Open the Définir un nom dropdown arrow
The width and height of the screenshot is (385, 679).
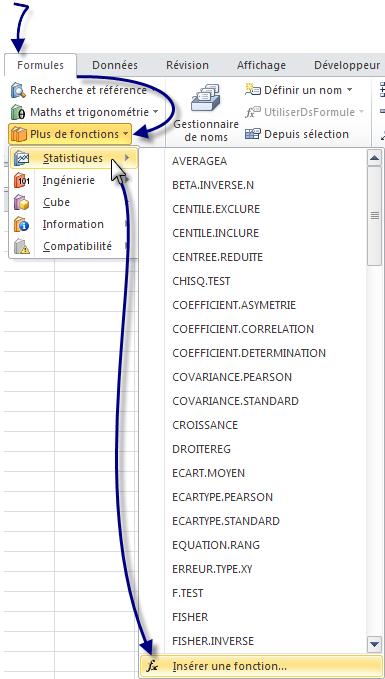pos(349,90)
